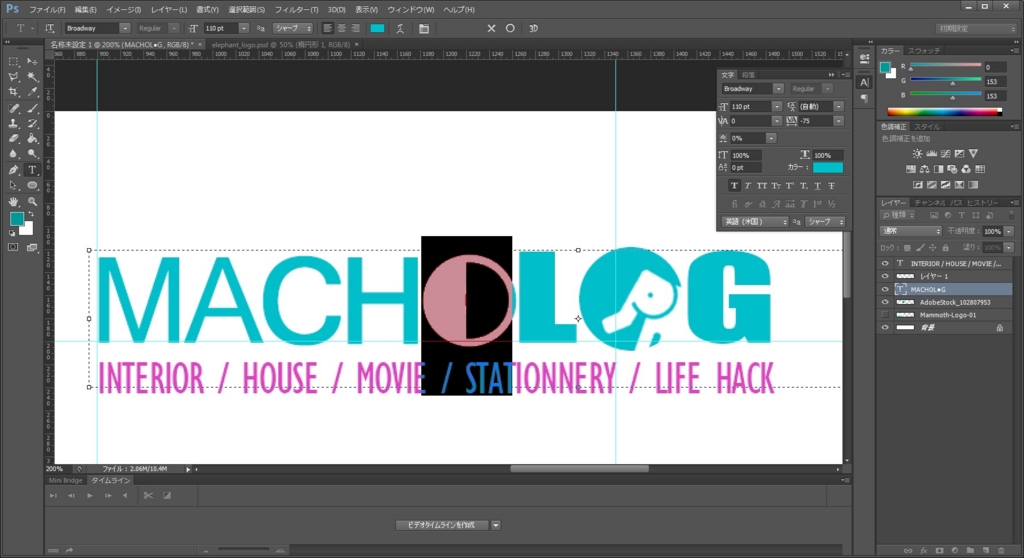Open font family dropdown in options bar
Screen dimensions: 1024x558
tap(124, 29)
